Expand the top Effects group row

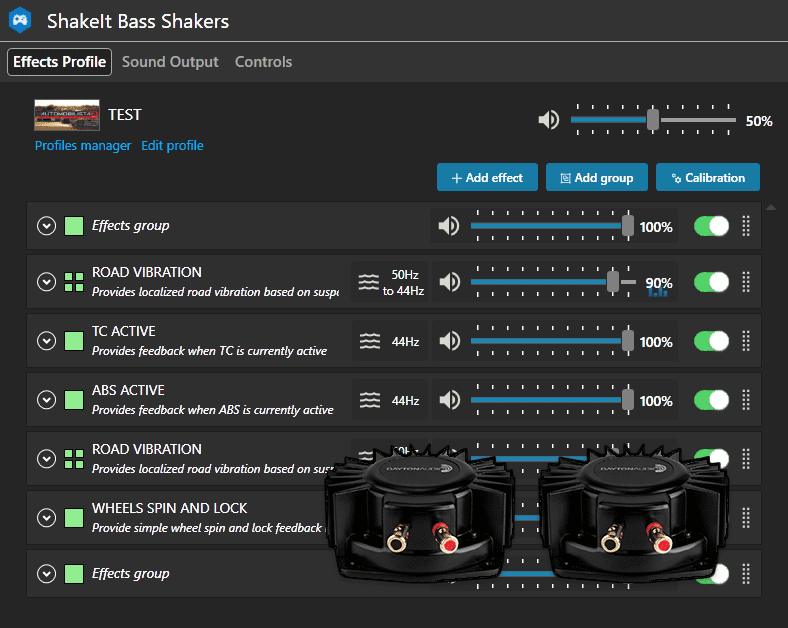pos(46,226)
